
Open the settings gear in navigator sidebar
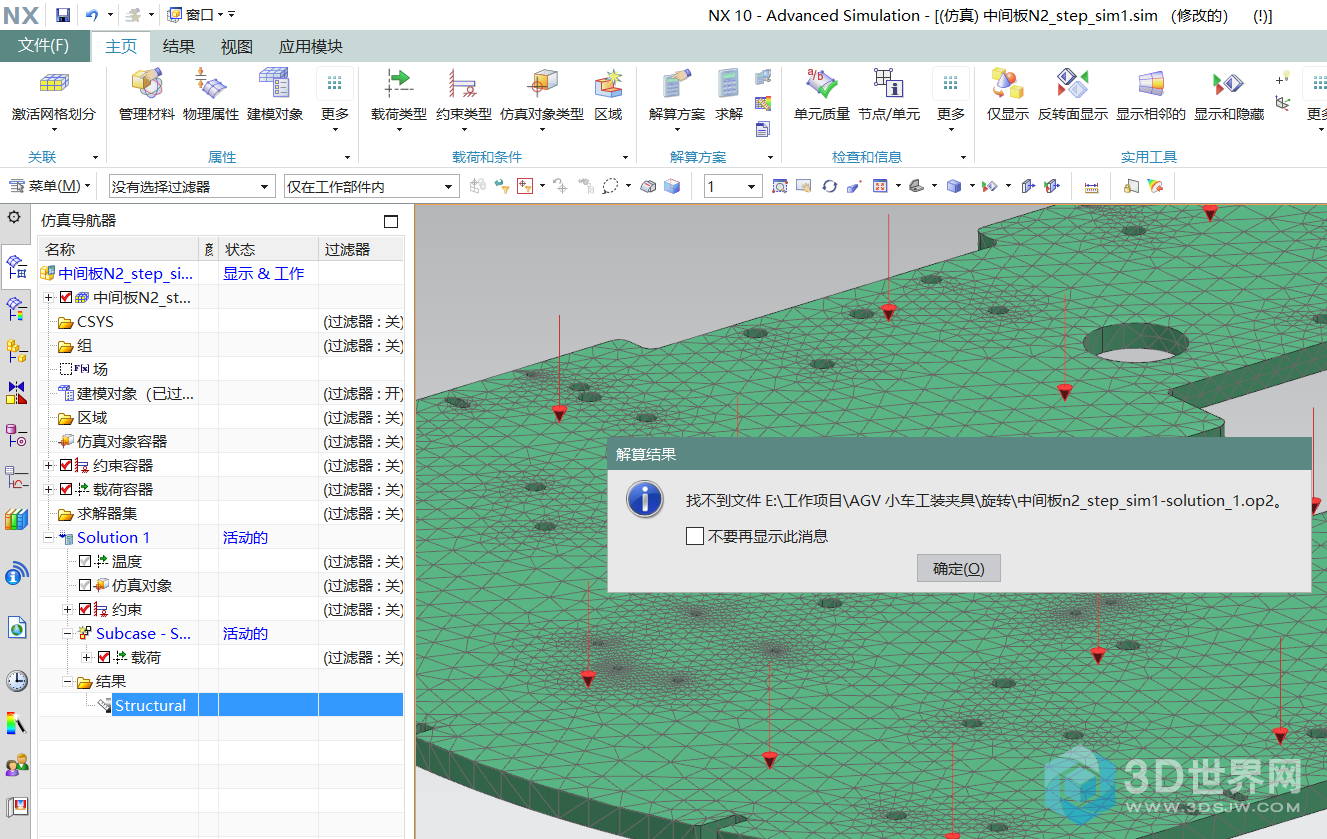pyautogui.click(x=14, y=217)
